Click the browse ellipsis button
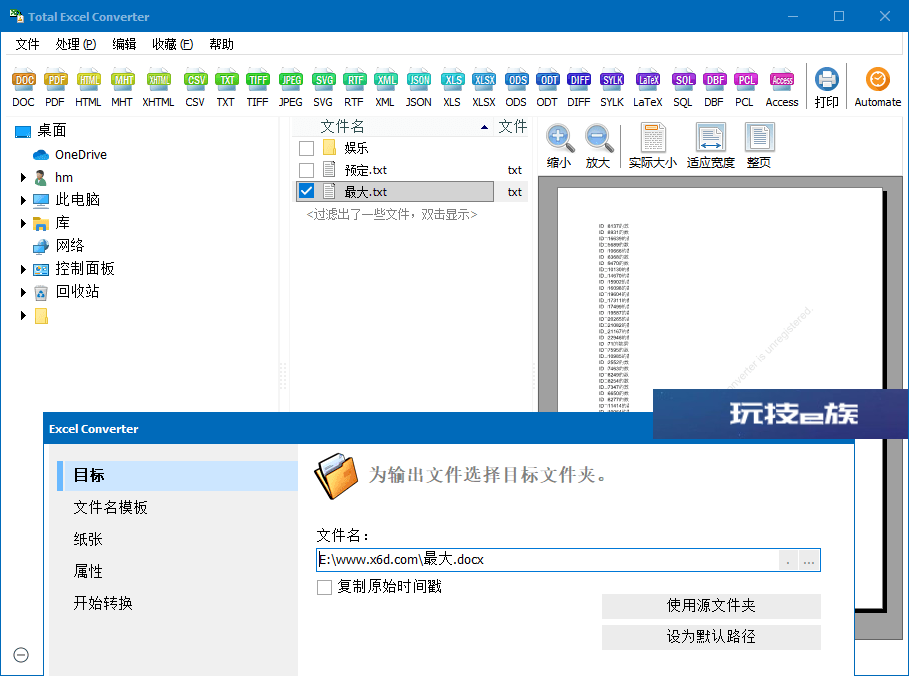909x676 pixels. pos(809,560)
